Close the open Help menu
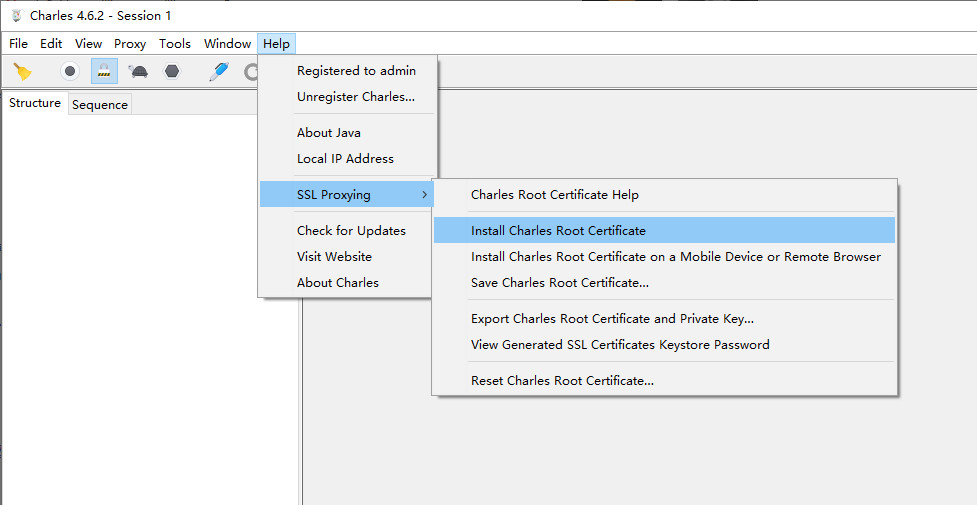The height and width of the screenshot is (505, 977). point(276,44)
